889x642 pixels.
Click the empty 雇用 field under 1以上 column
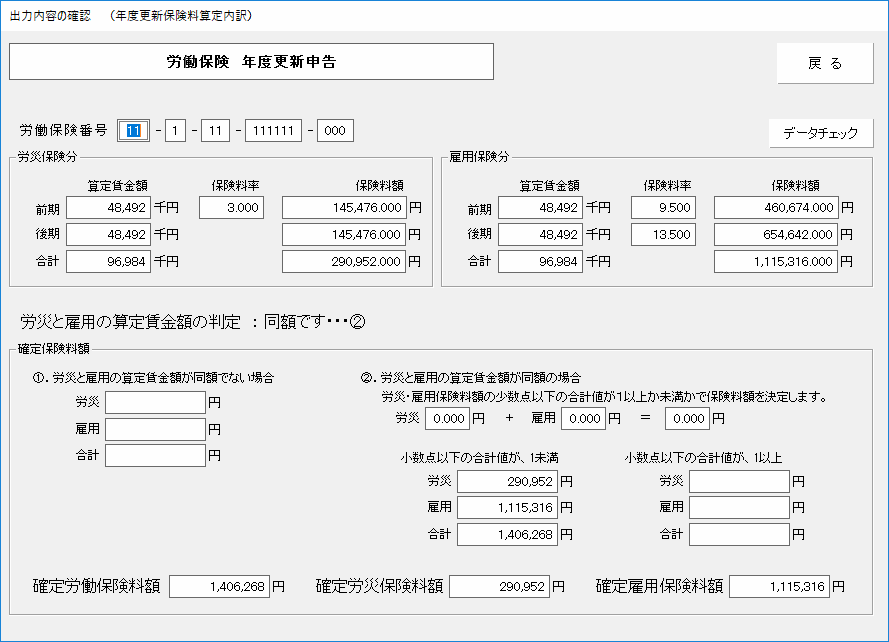tap(739, 508)
